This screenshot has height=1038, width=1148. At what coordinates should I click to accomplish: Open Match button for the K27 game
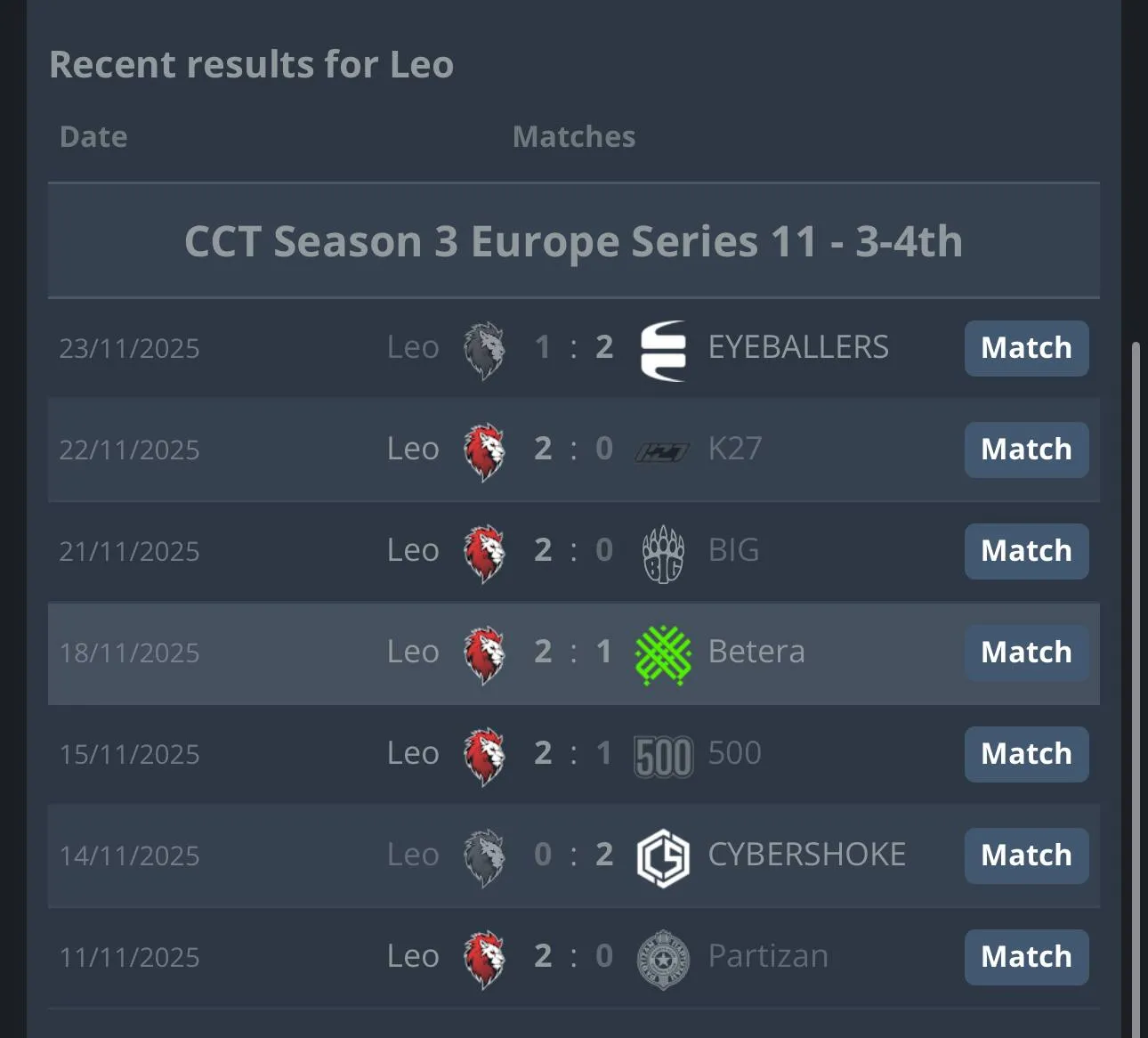(1026, 450)
